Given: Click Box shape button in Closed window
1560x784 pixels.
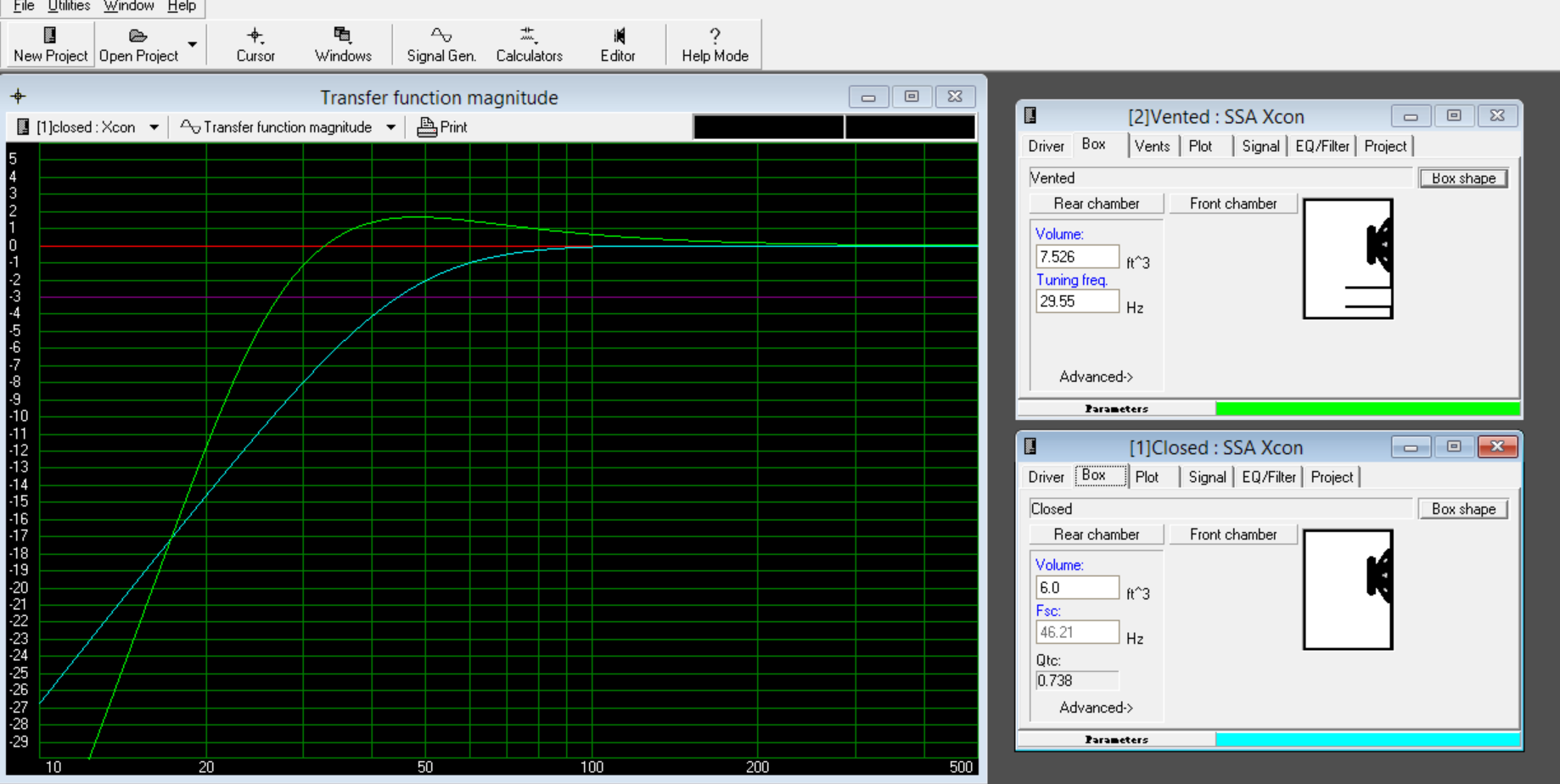Looking at the screenshot, I should coord(1463,509).
